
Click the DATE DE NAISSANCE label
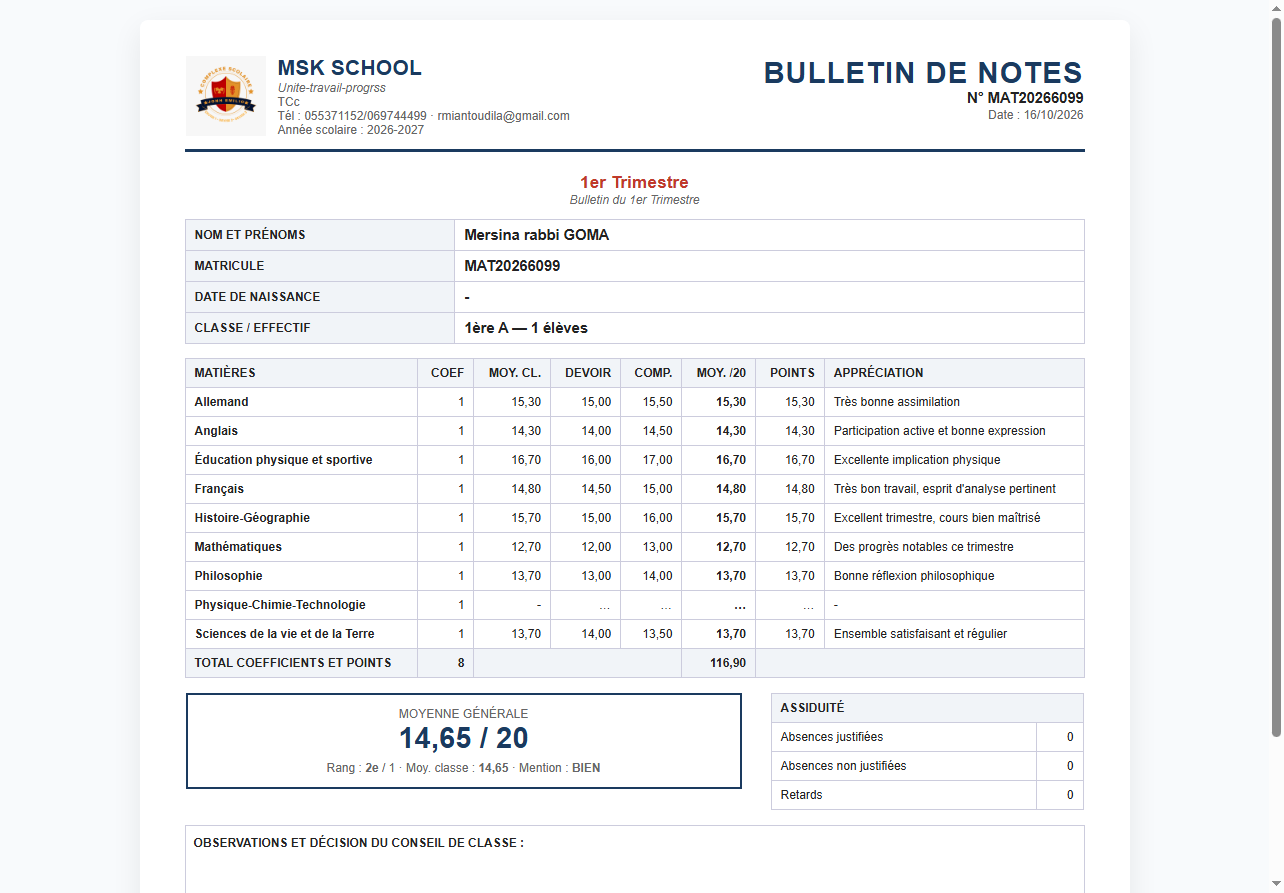pos(257,297)
